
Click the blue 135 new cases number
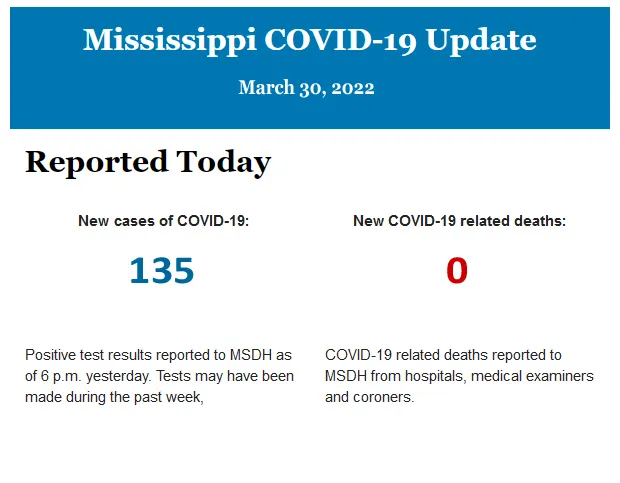coord(161,270)
